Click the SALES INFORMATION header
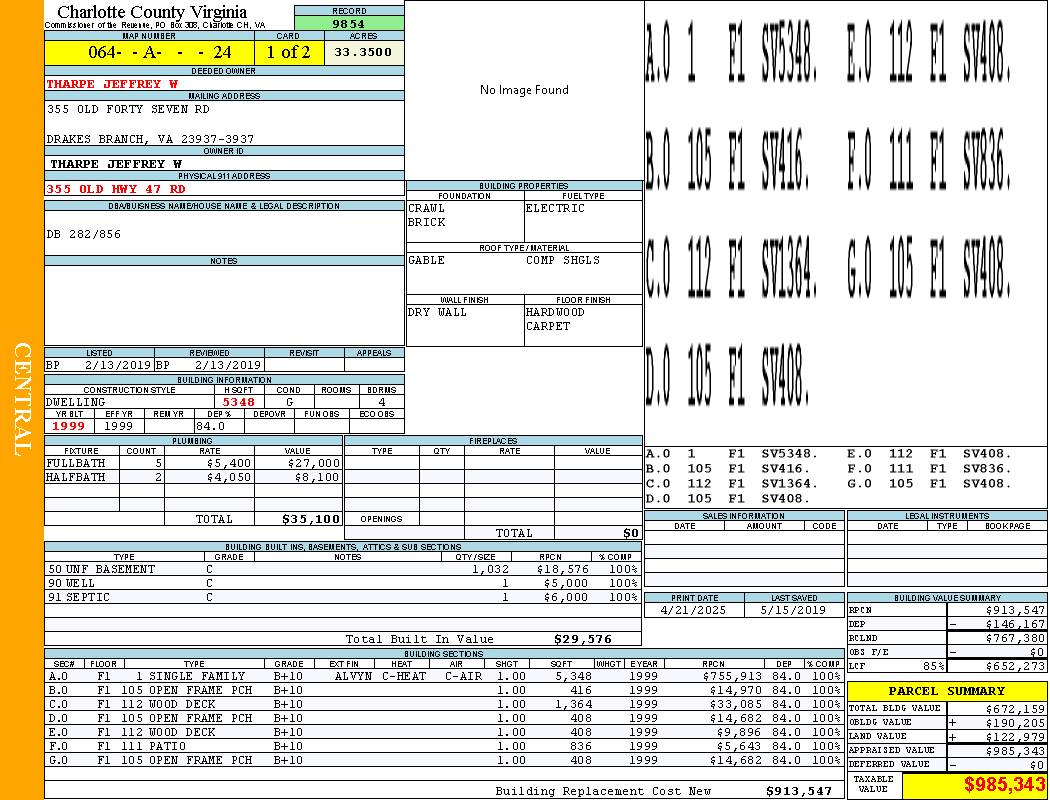Viewport: 1050px width, 800px height. pos(743,515)
